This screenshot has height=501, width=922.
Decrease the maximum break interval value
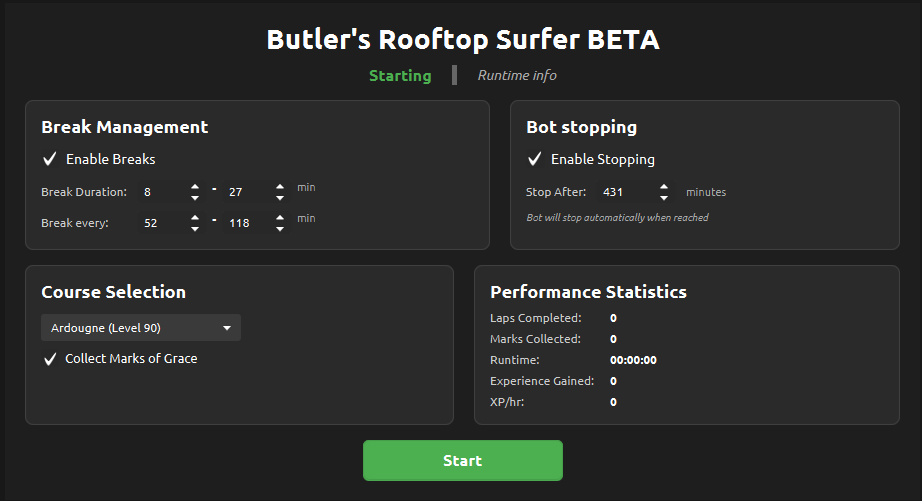[x=280, y=229]
